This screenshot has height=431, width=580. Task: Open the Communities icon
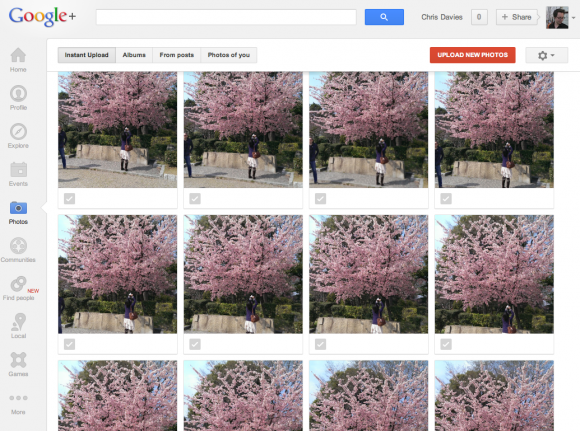[x=18, y=246]
